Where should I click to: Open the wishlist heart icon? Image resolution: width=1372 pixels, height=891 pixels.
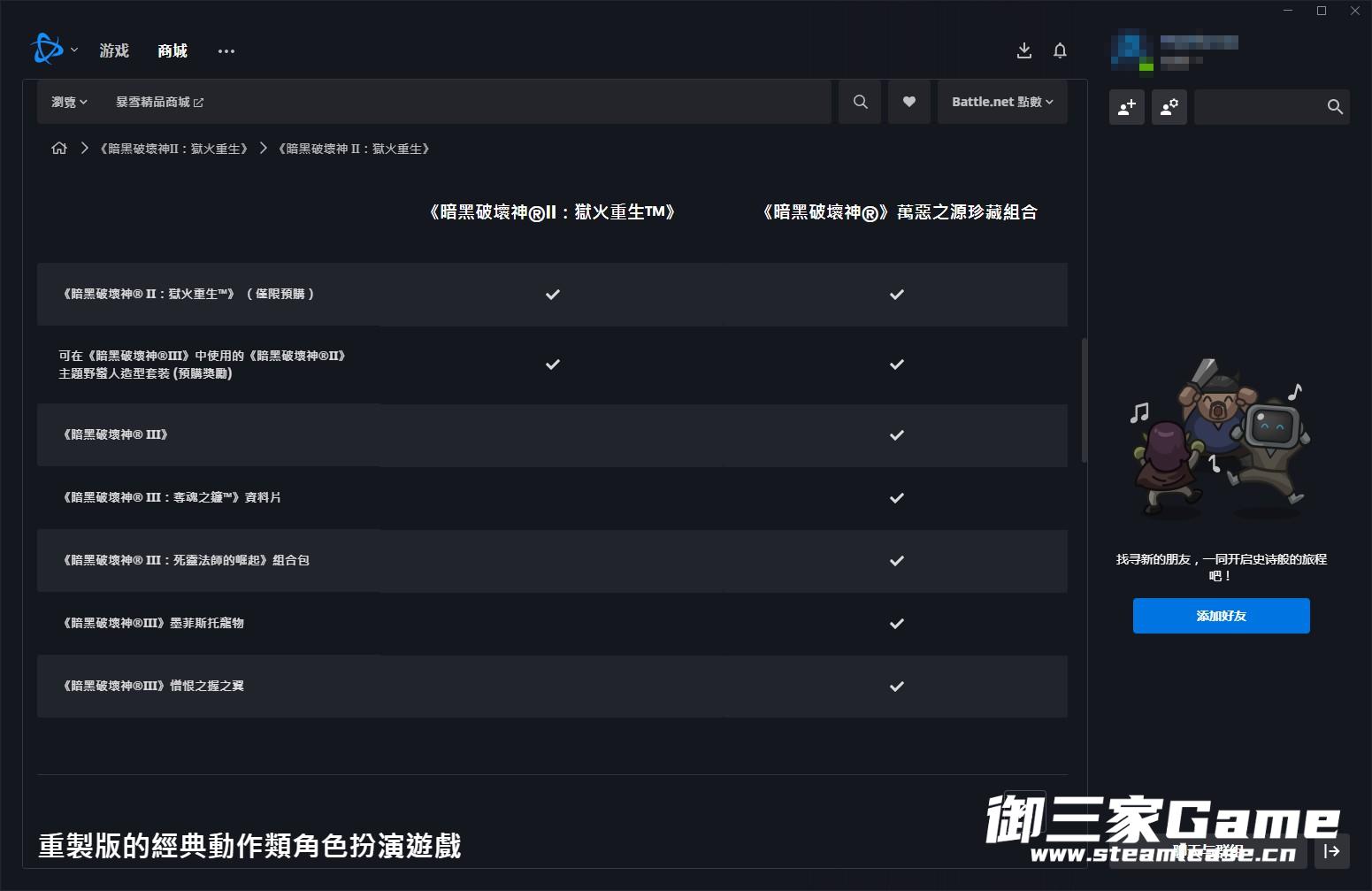[x=908, y=102]
